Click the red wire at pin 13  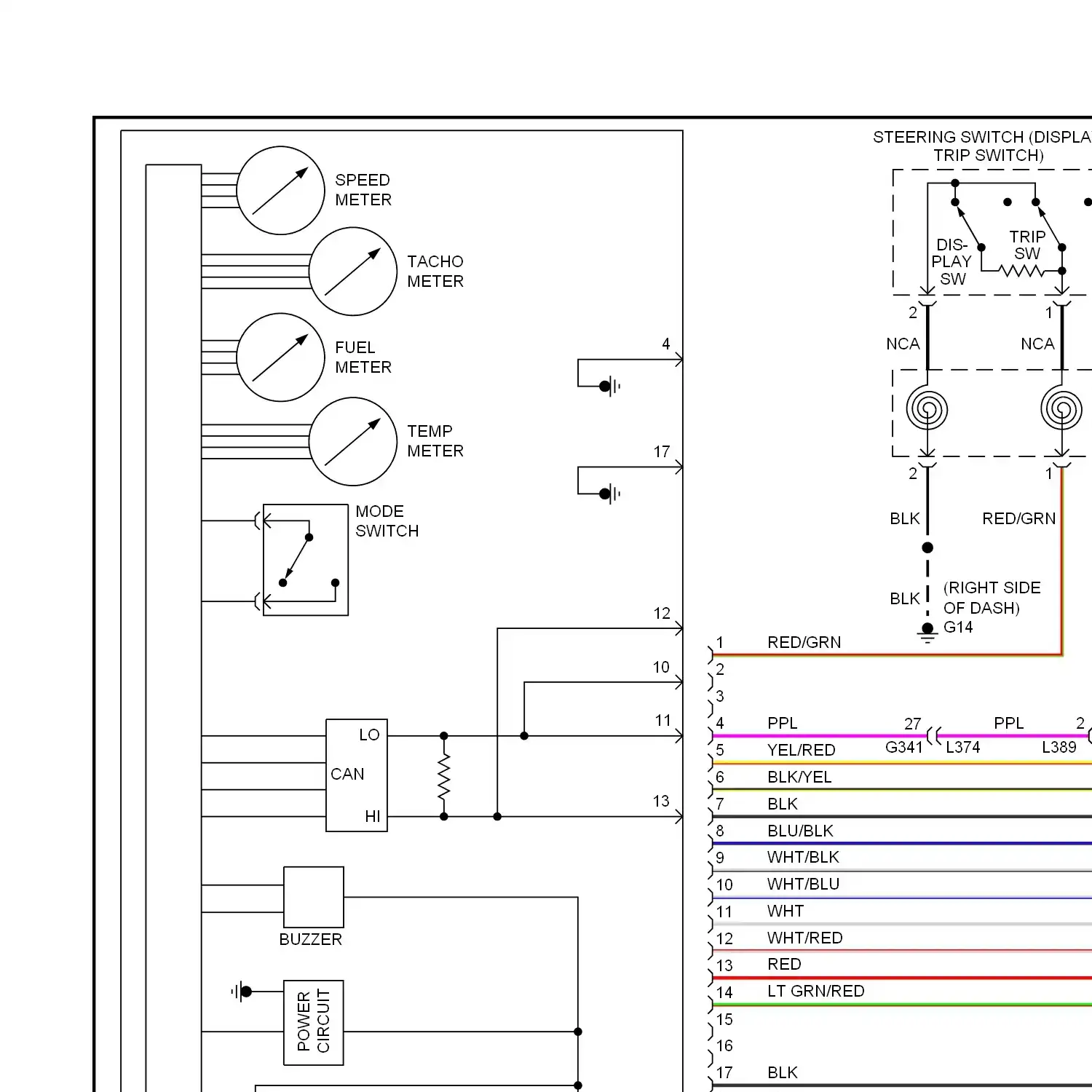pos(902,978)
